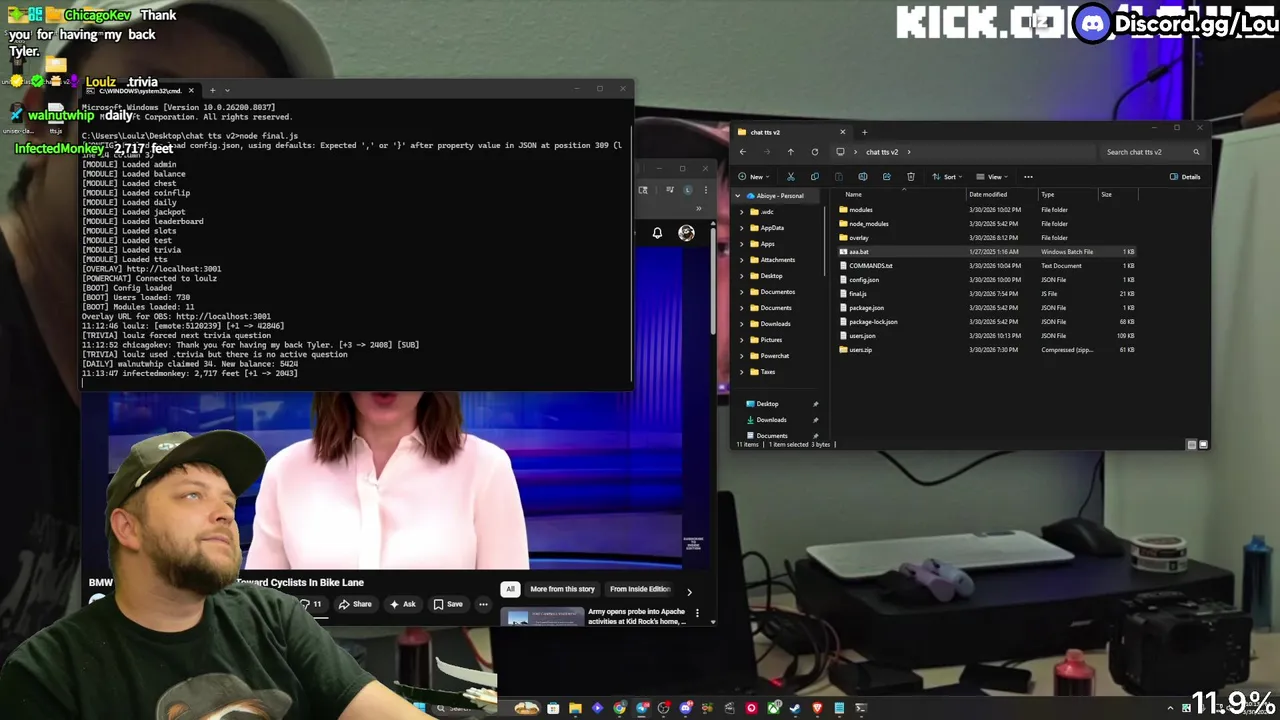Click the Cut icon in File Explorer toolbar

tap(790, 177)
